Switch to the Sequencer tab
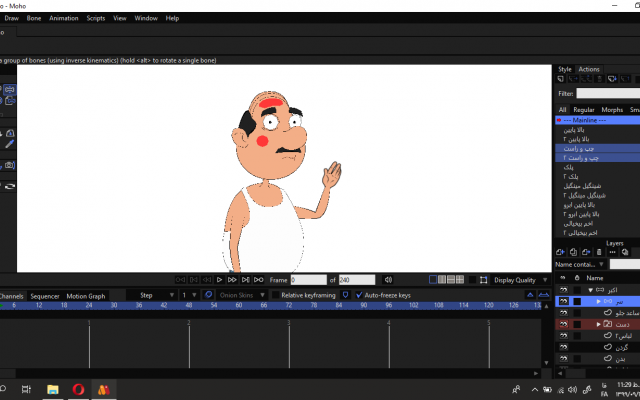This screenshot has width=640, height=400. pyautogui.click(x=45, y=296)
